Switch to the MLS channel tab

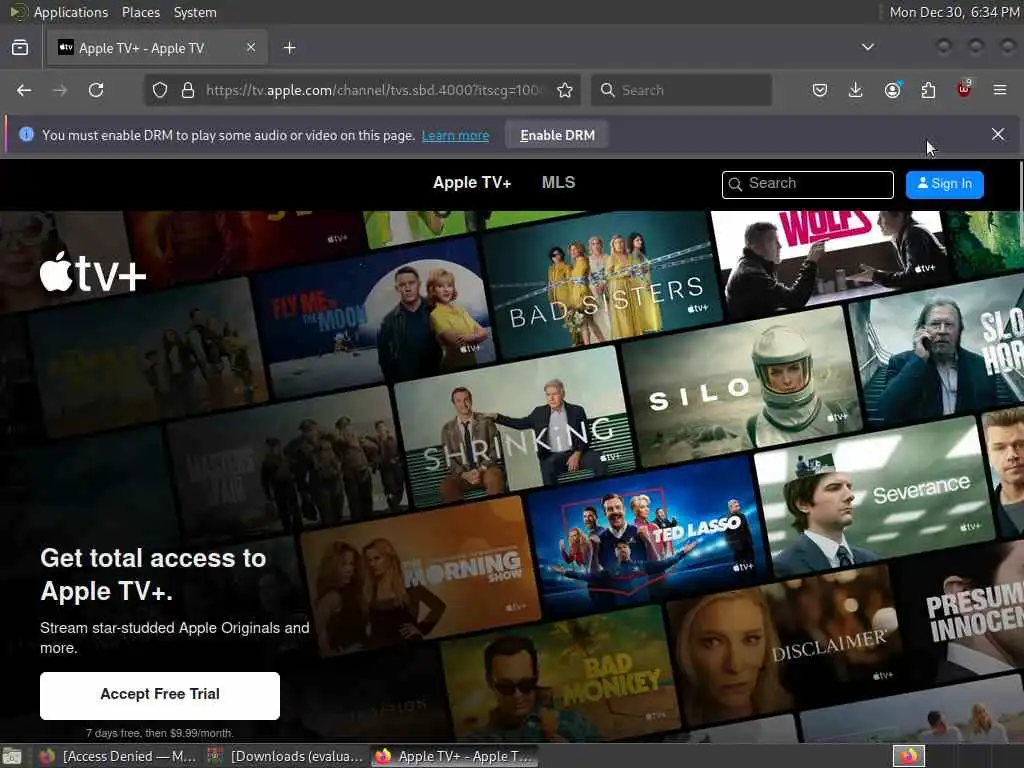[x=558, y=183]
